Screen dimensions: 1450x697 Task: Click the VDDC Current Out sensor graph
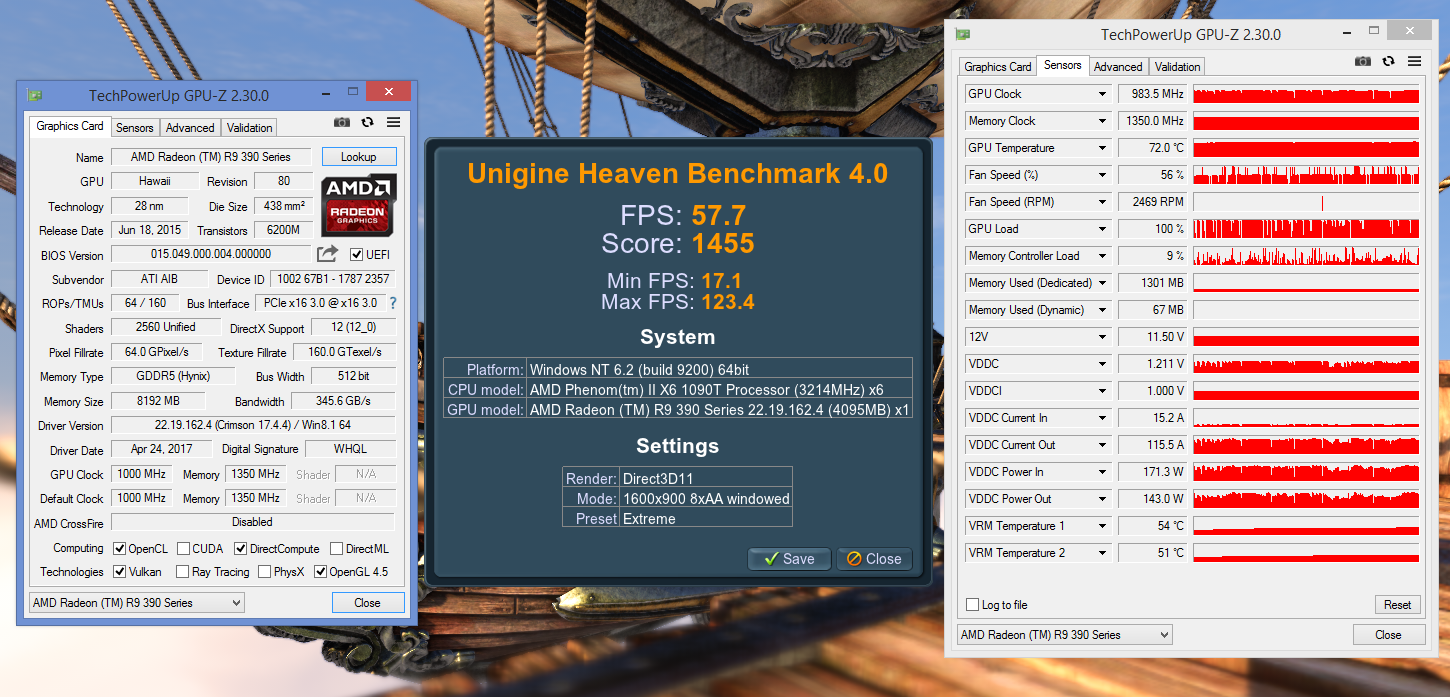1306,445
